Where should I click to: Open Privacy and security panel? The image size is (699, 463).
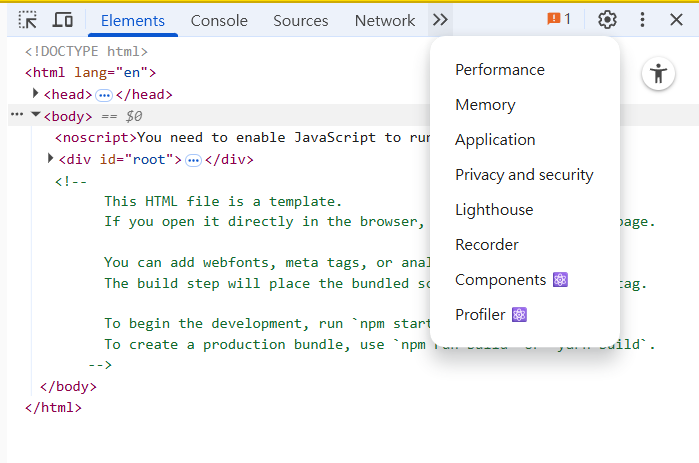525,175
